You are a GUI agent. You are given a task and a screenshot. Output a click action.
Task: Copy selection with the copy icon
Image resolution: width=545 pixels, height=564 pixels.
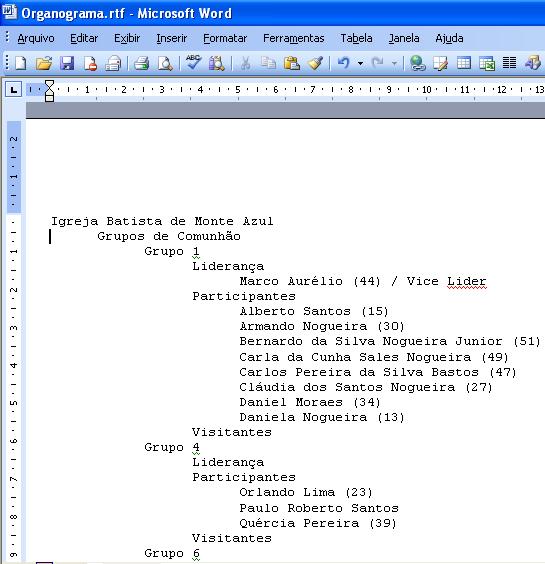(x=268, y=63)
